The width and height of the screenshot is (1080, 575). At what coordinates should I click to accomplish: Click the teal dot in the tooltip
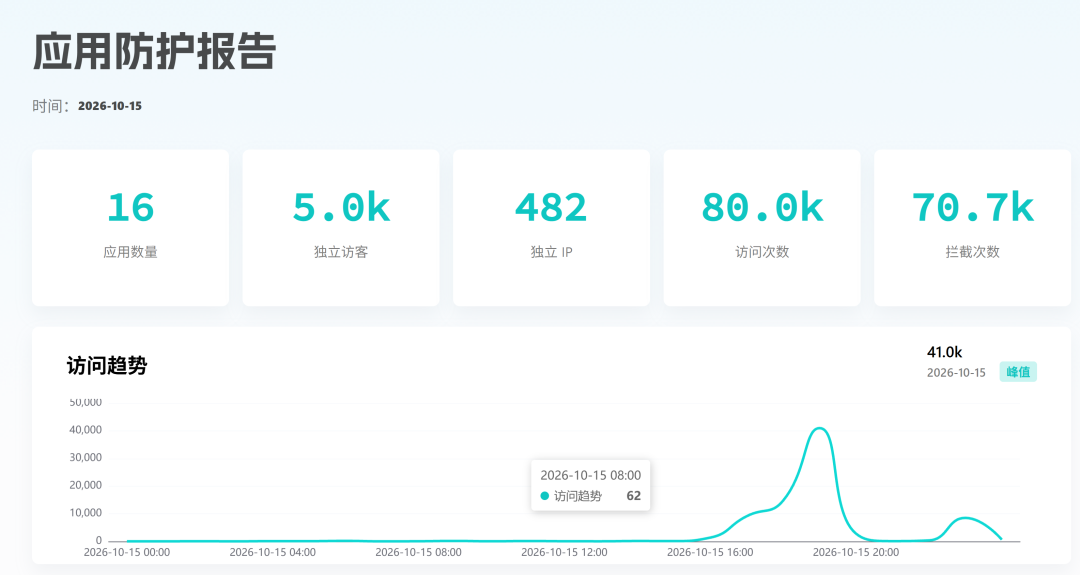coord(545,496)
